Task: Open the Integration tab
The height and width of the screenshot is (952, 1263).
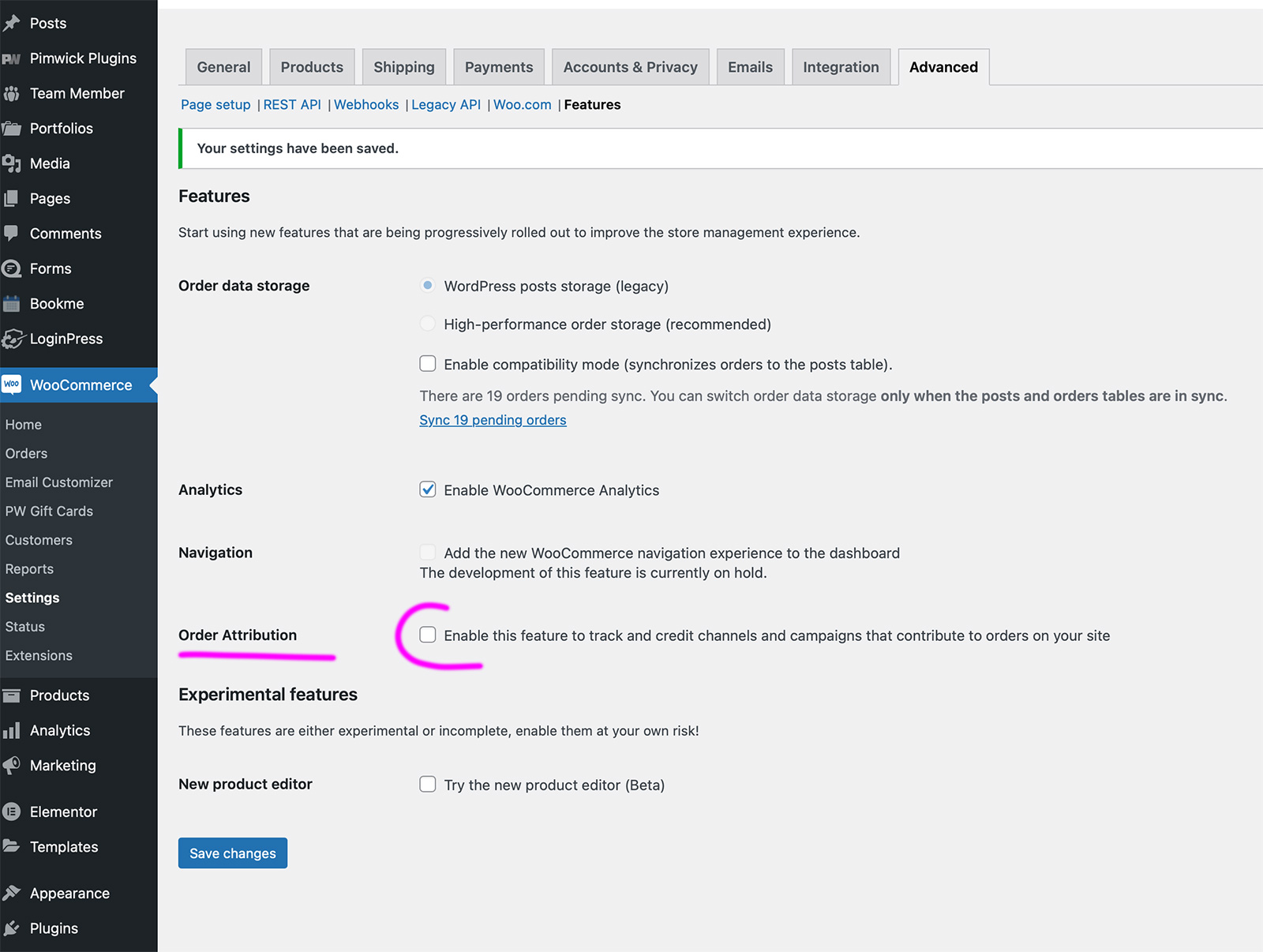Action: click(x=841, y=67)
